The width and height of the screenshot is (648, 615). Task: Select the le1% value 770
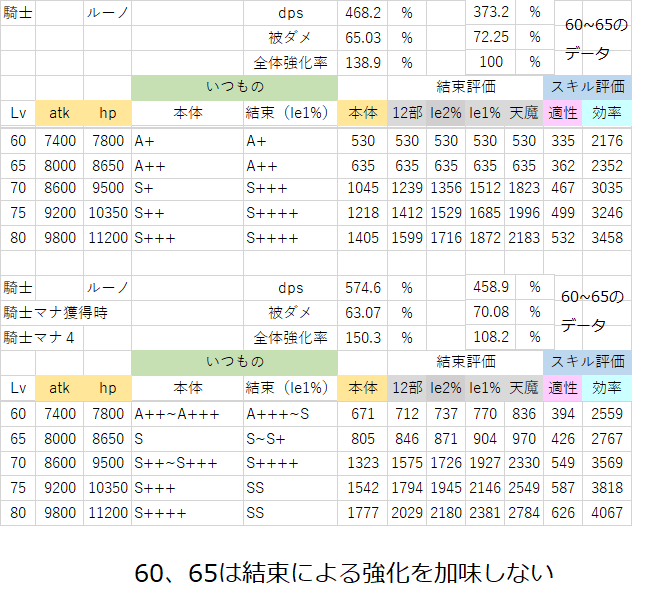coord(485,414)
